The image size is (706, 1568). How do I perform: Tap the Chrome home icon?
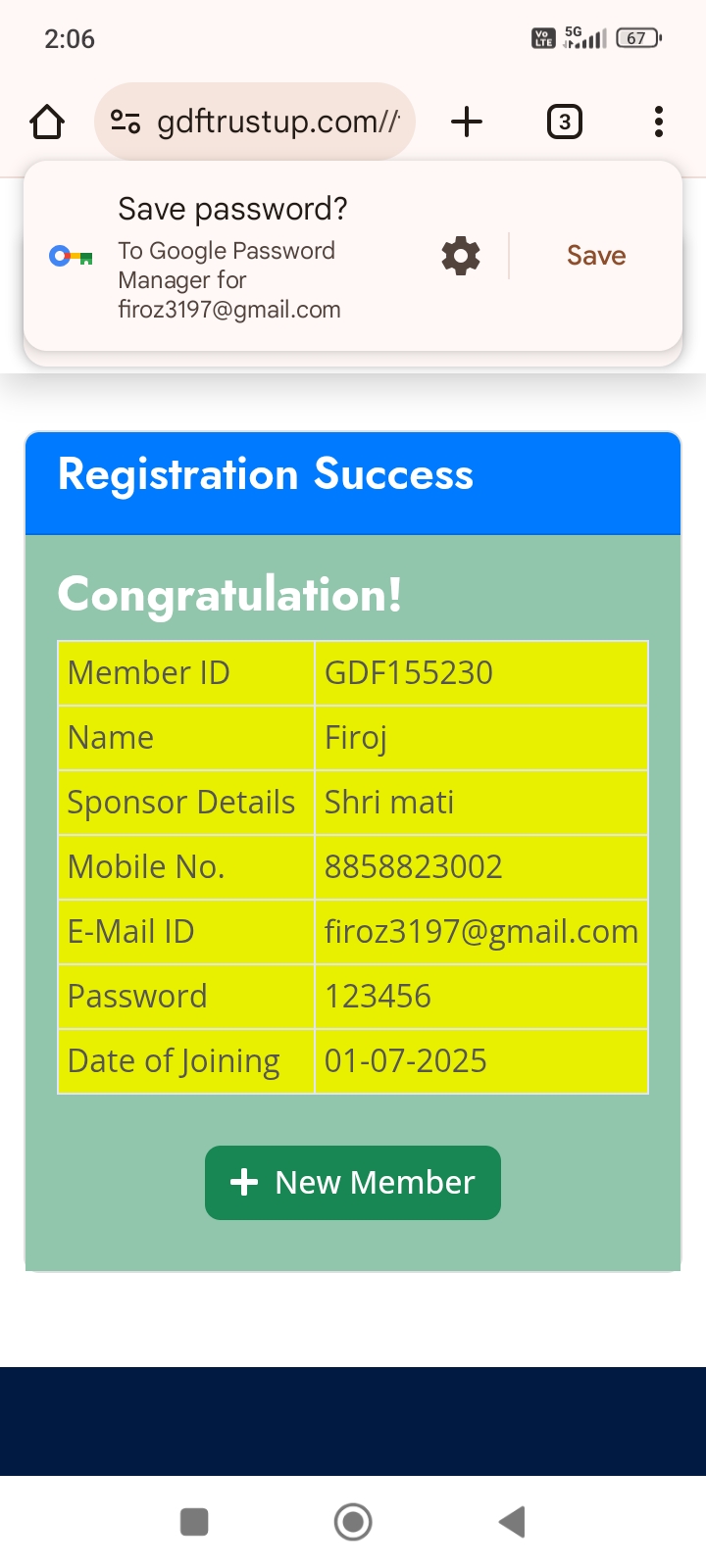[x=47, y=122]
